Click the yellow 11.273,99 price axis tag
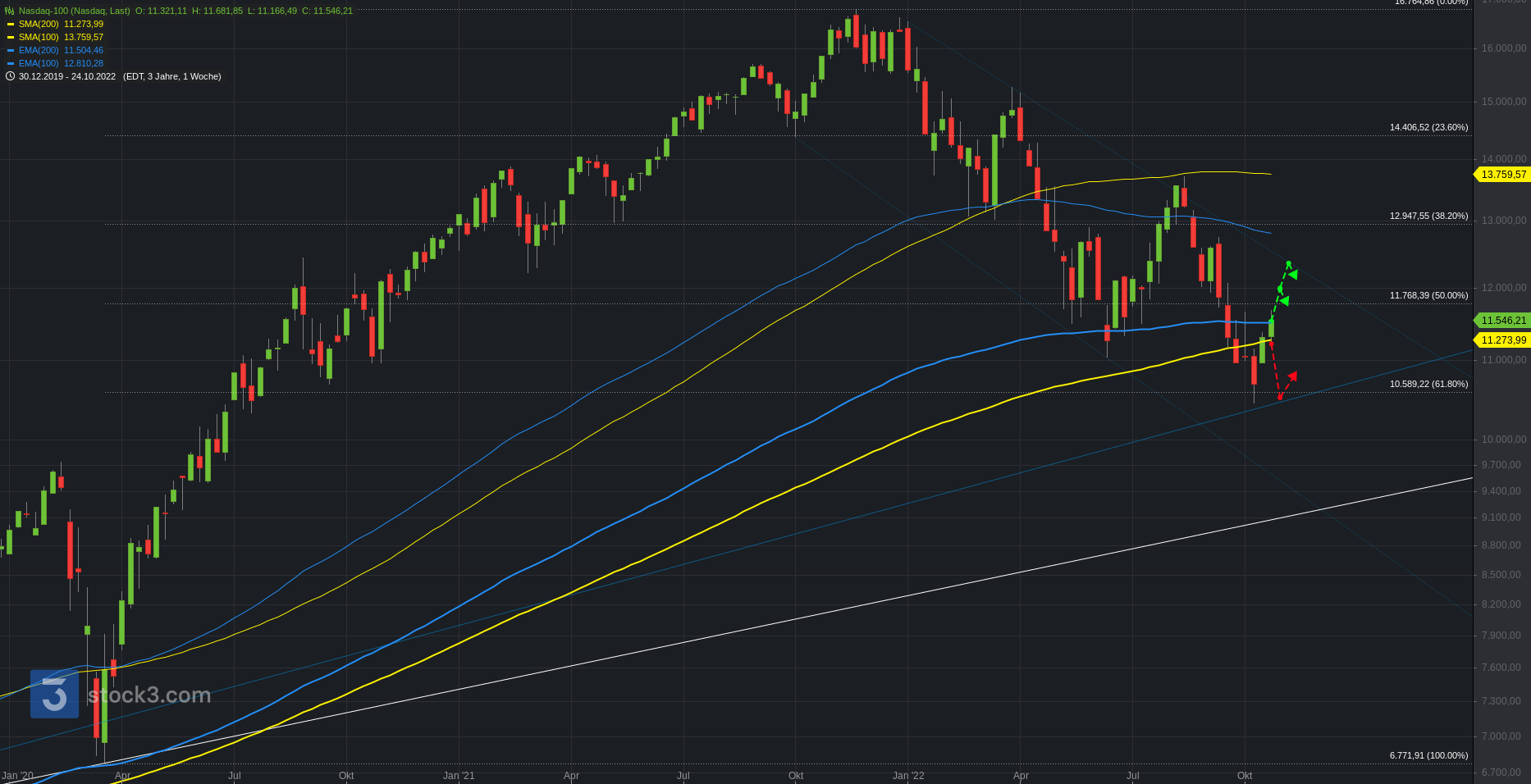 1502,340
